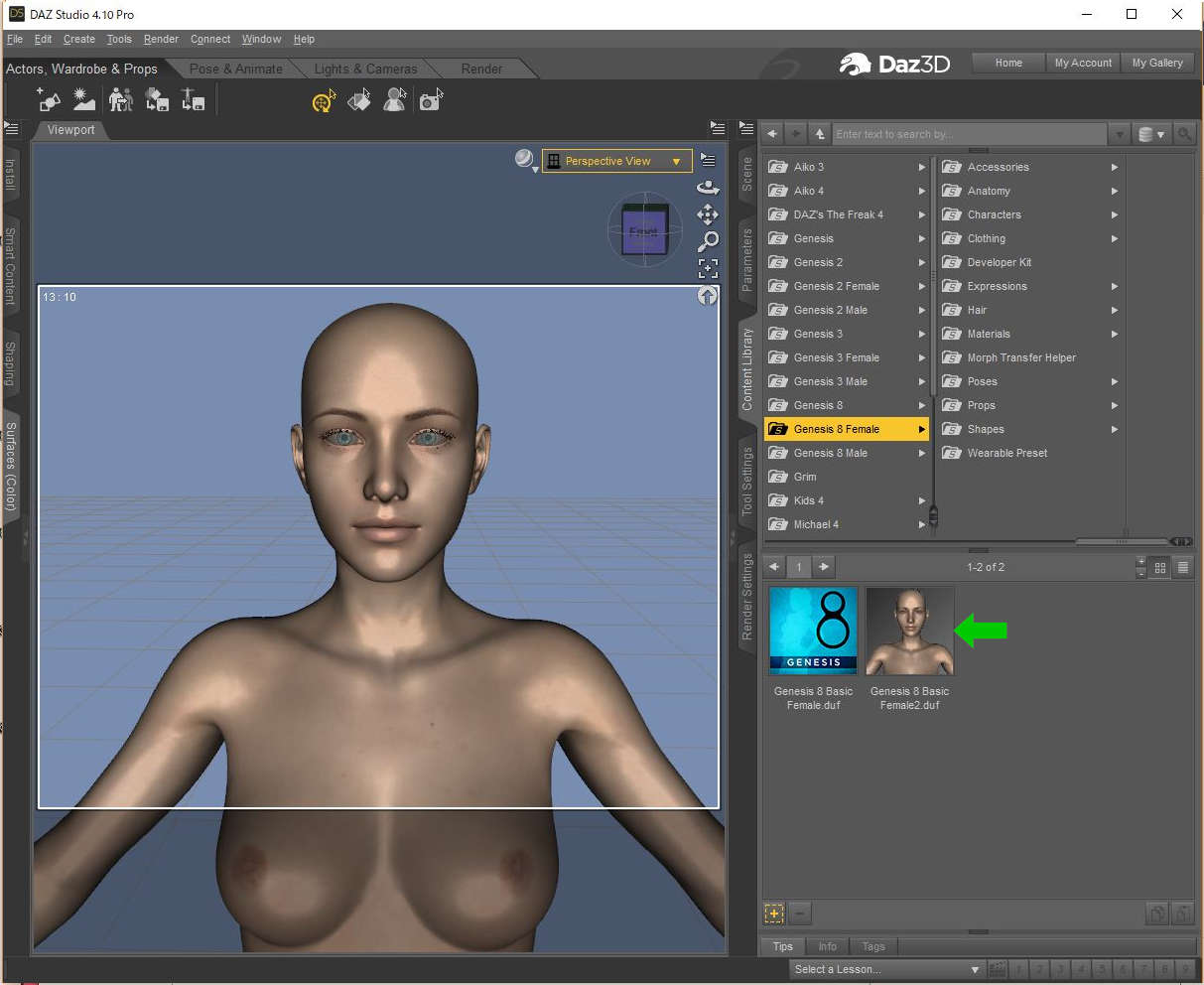The width and height of the screenshot is (1204, 985).
Task: Click the circular up-arrow icon on render frame
Action: tap(707, 295)
